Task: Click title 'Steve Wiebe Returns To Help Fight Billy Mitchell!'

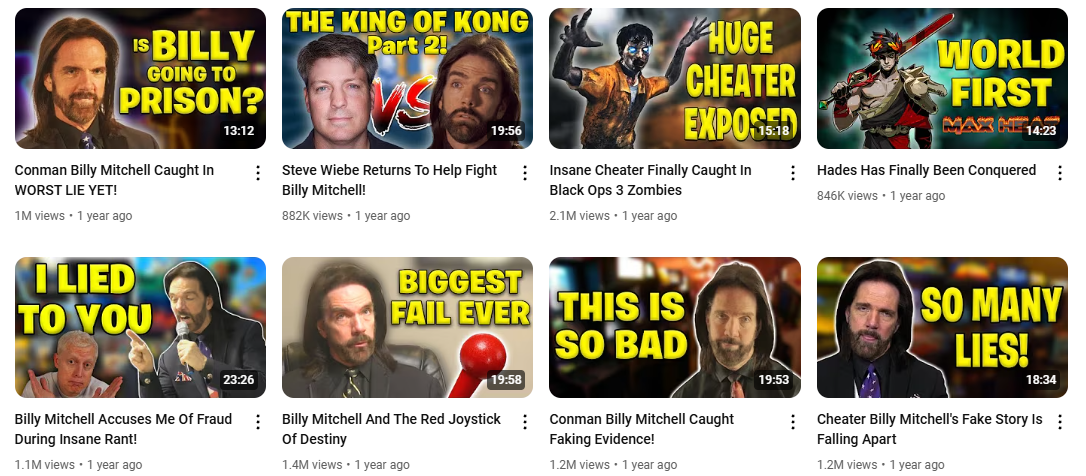Action: click(x=389, y=180)
